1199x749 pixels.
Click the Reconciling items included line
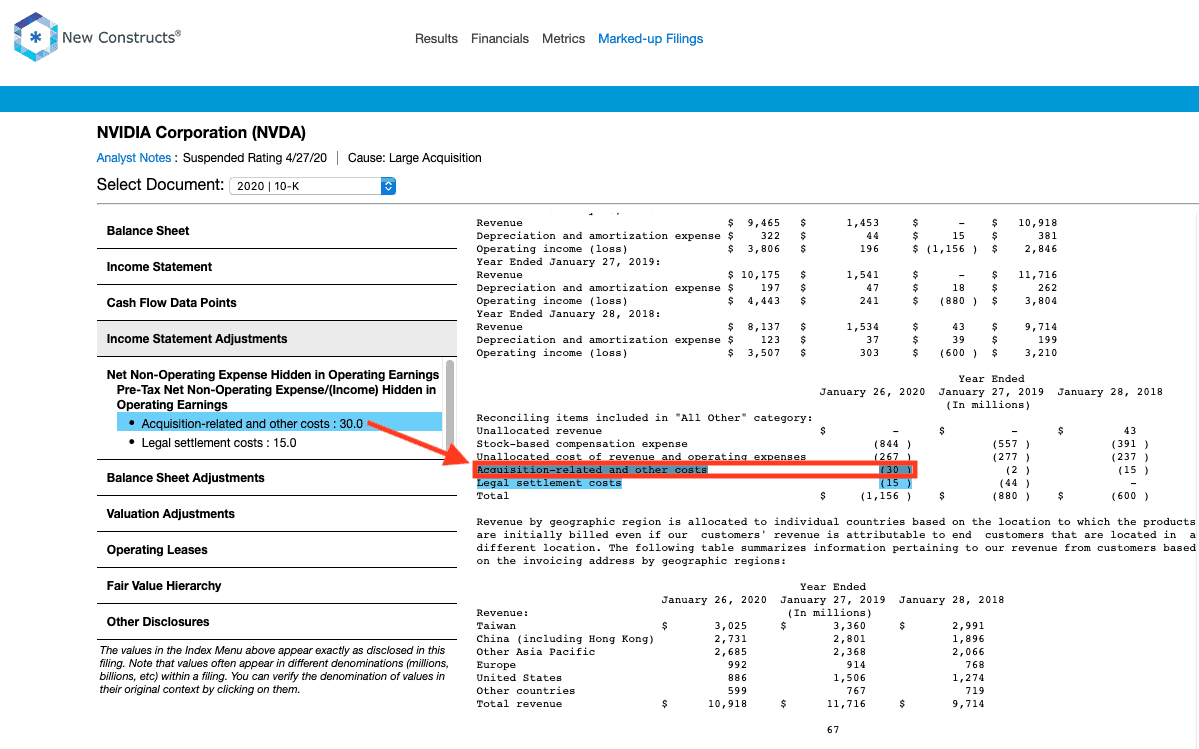[645, 418]
